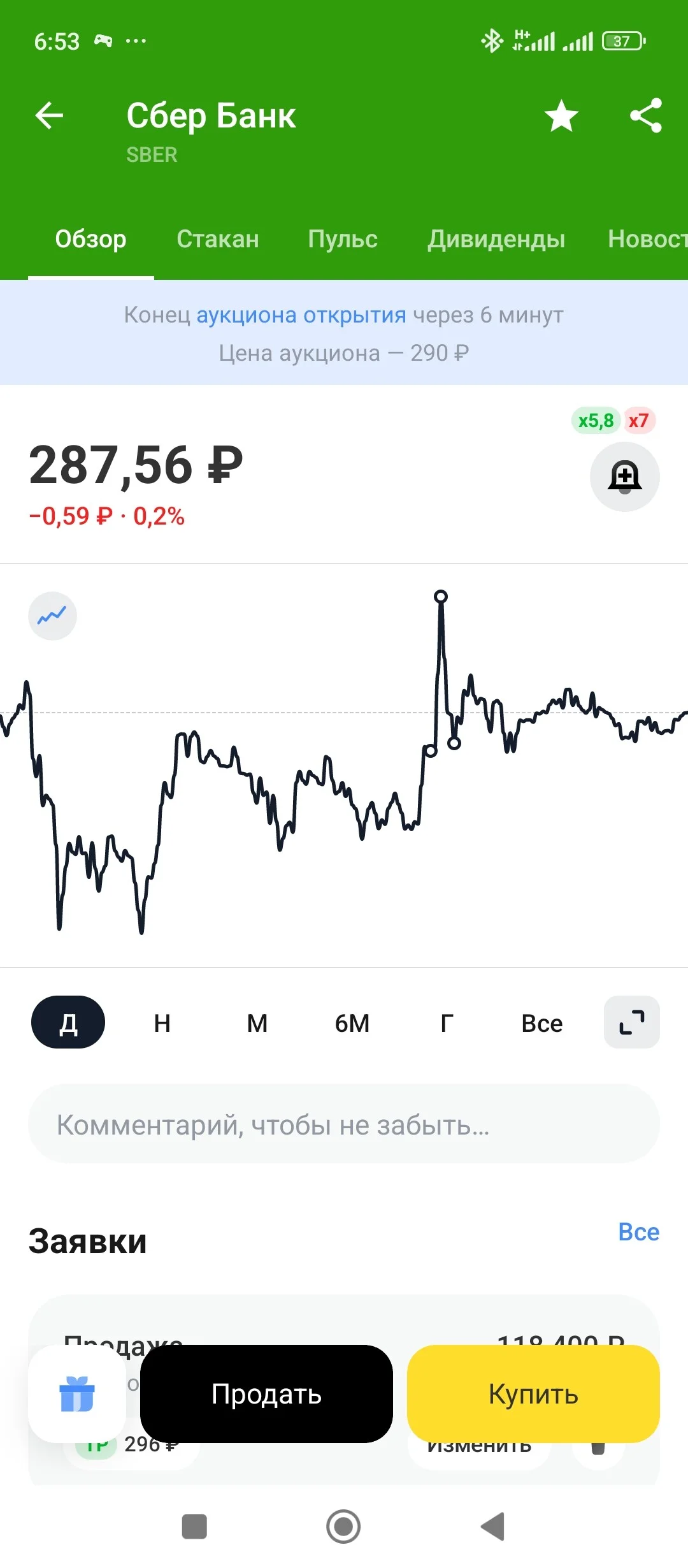Screen dimensions: 688x1568
Task: Tap the Купить button
Action: coord(533,1393)
